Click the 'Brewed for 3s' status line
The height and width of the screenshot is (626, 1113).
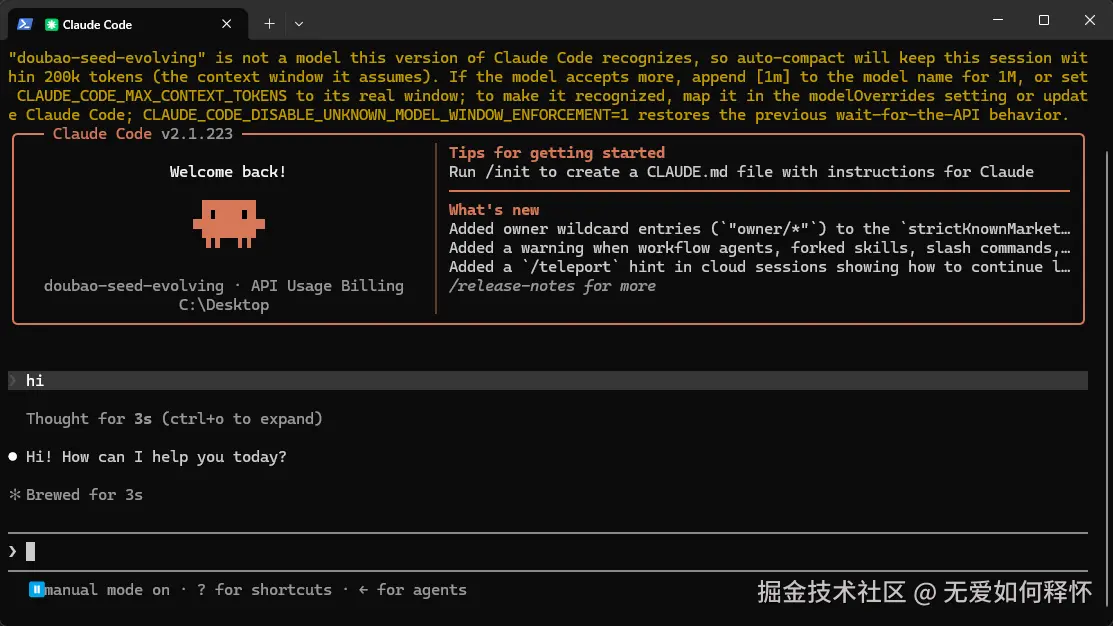[84, 495]
